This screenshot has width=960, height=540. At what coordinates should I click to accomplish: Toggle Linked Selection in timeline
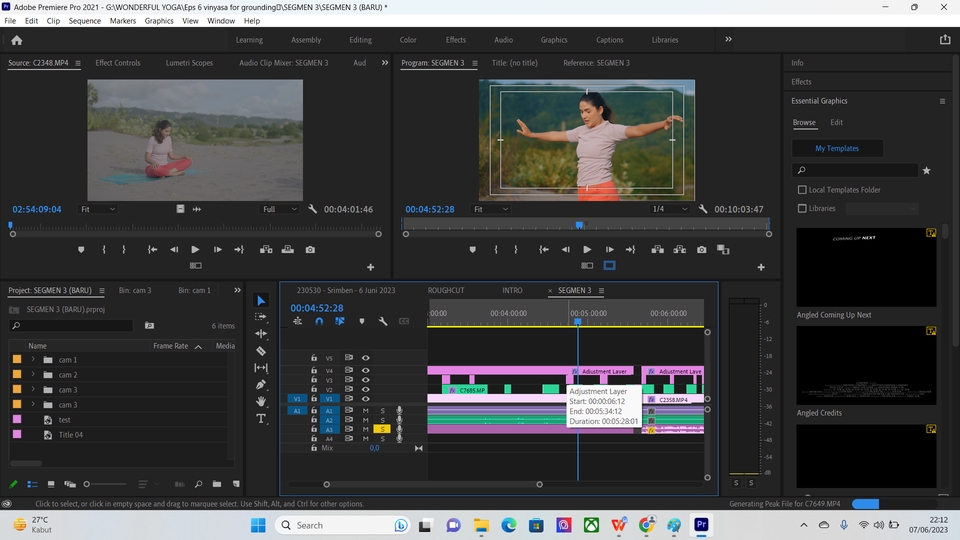pyautogui.click(x=340, y=321)
